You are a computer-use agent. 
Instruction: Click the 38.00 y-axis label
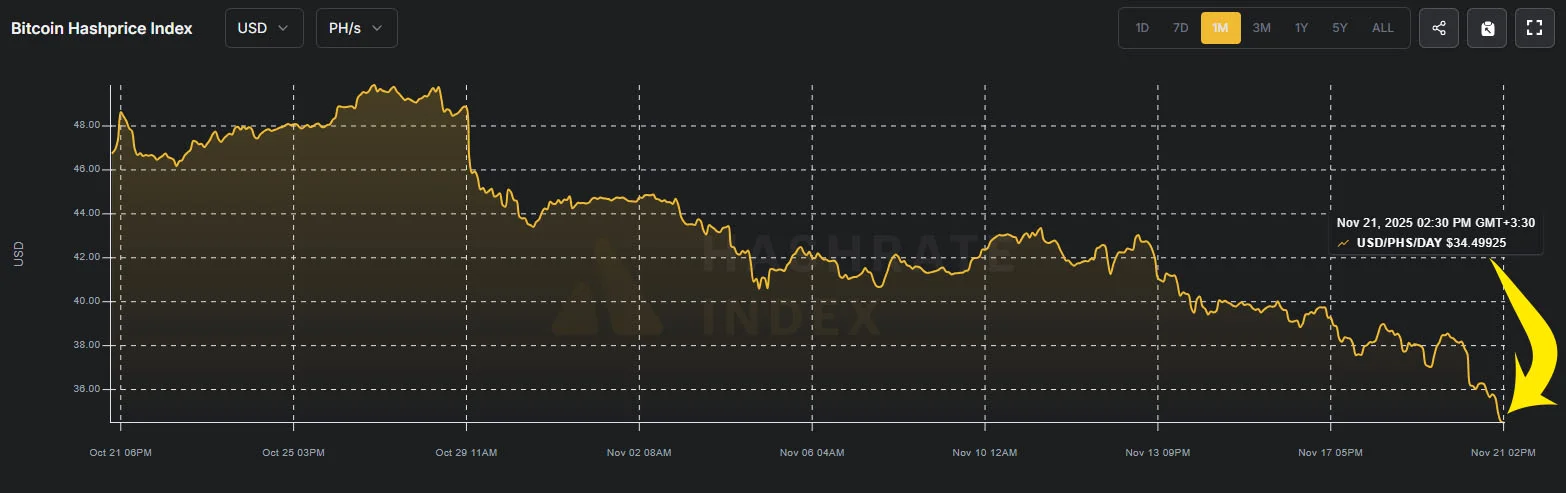[87, 345]
